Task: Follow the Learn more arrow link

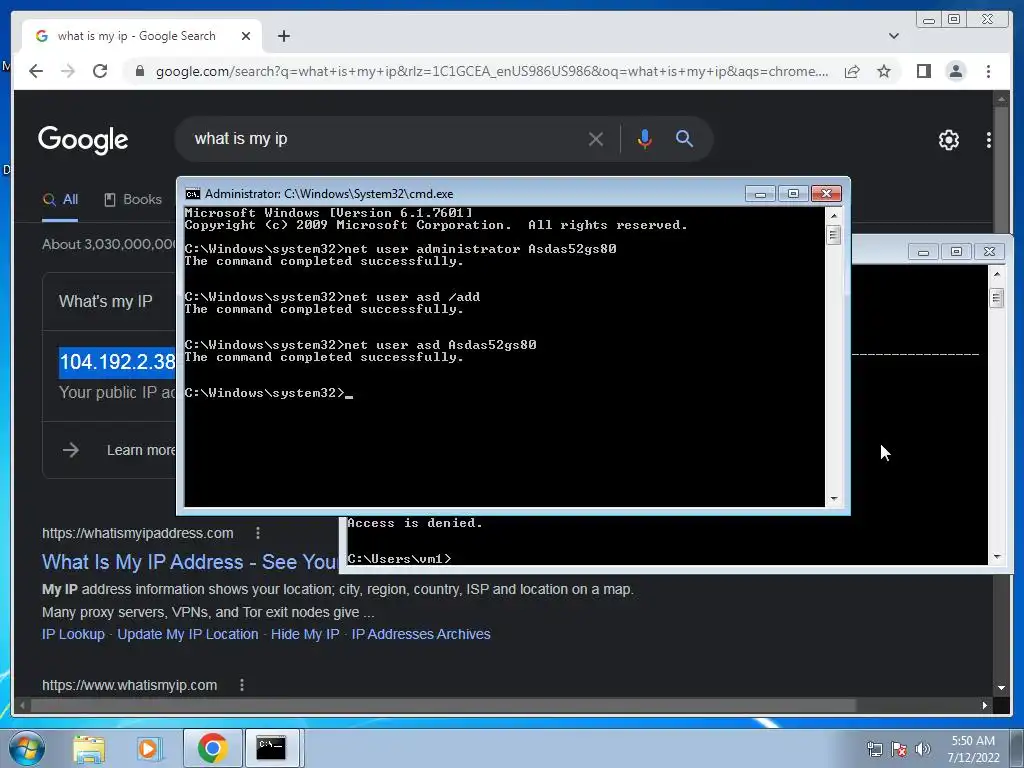Action: point(71,450)
